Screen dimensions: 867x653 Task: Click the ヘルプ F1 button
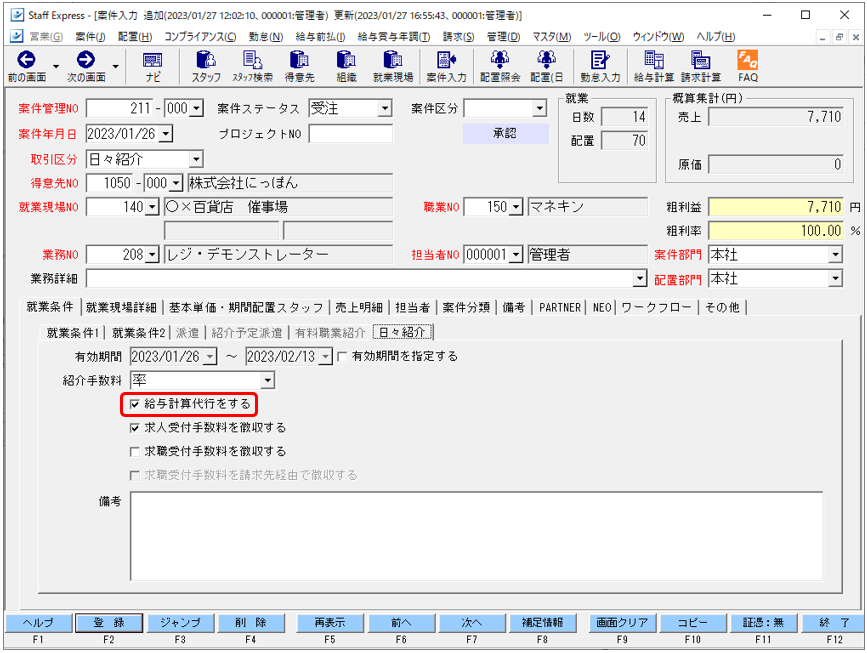point(38,623)
